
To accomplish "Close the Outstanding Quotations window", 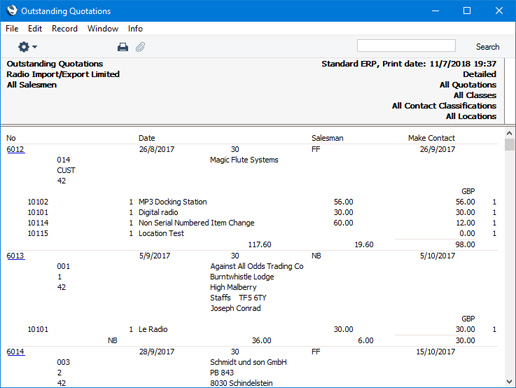I will point(499,11).
